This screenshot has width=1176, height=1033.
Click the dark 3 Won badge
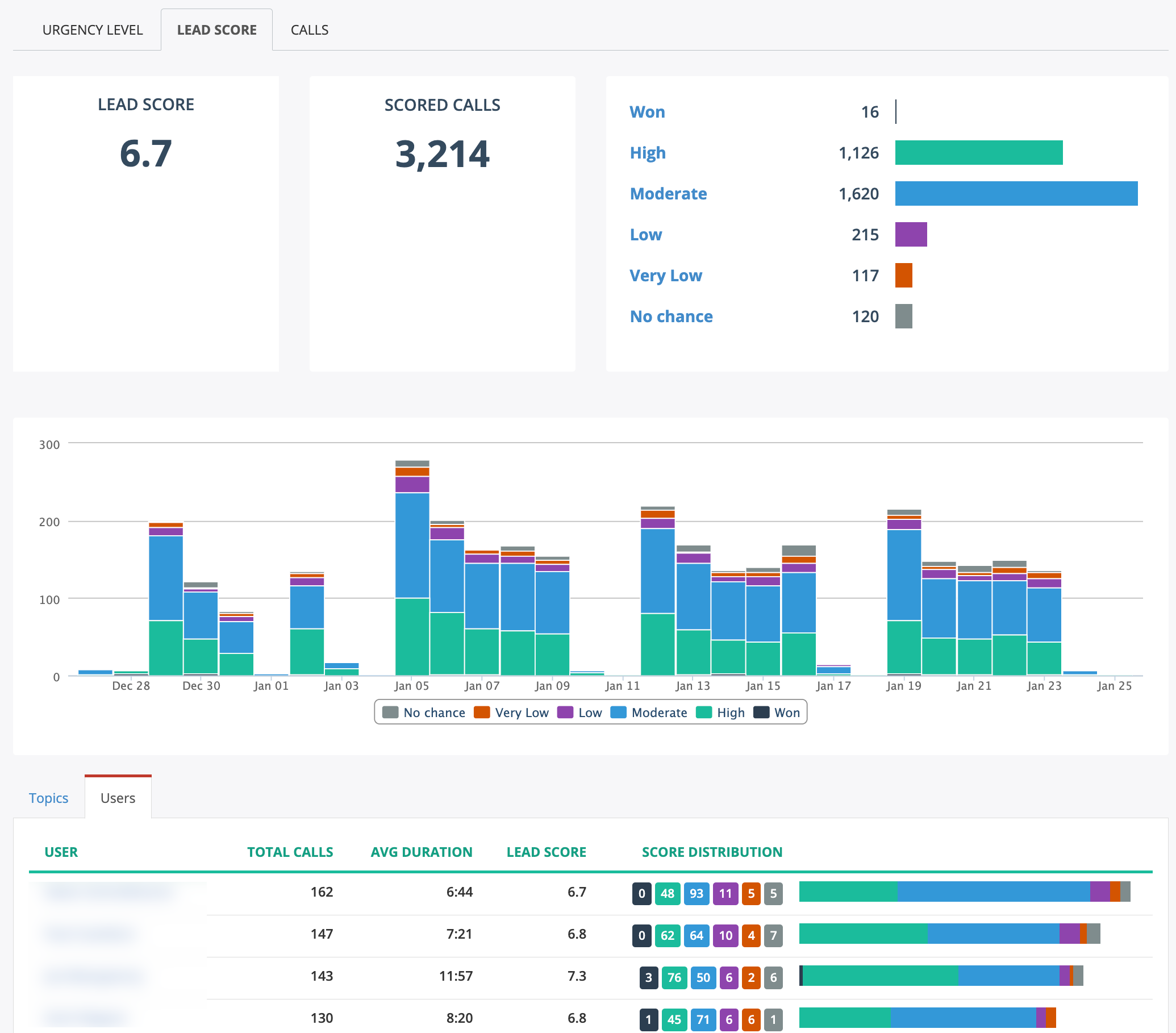648,977
